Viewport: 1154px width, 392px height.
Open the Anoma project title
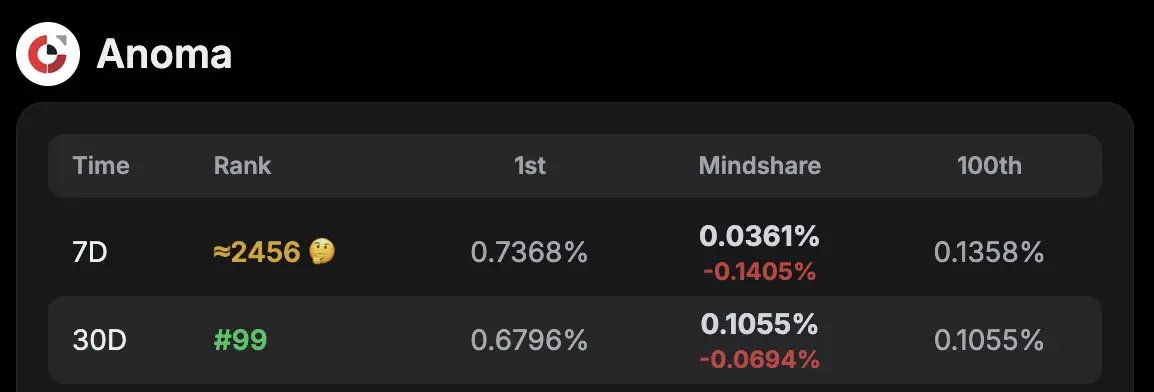[x=164, y=54]
